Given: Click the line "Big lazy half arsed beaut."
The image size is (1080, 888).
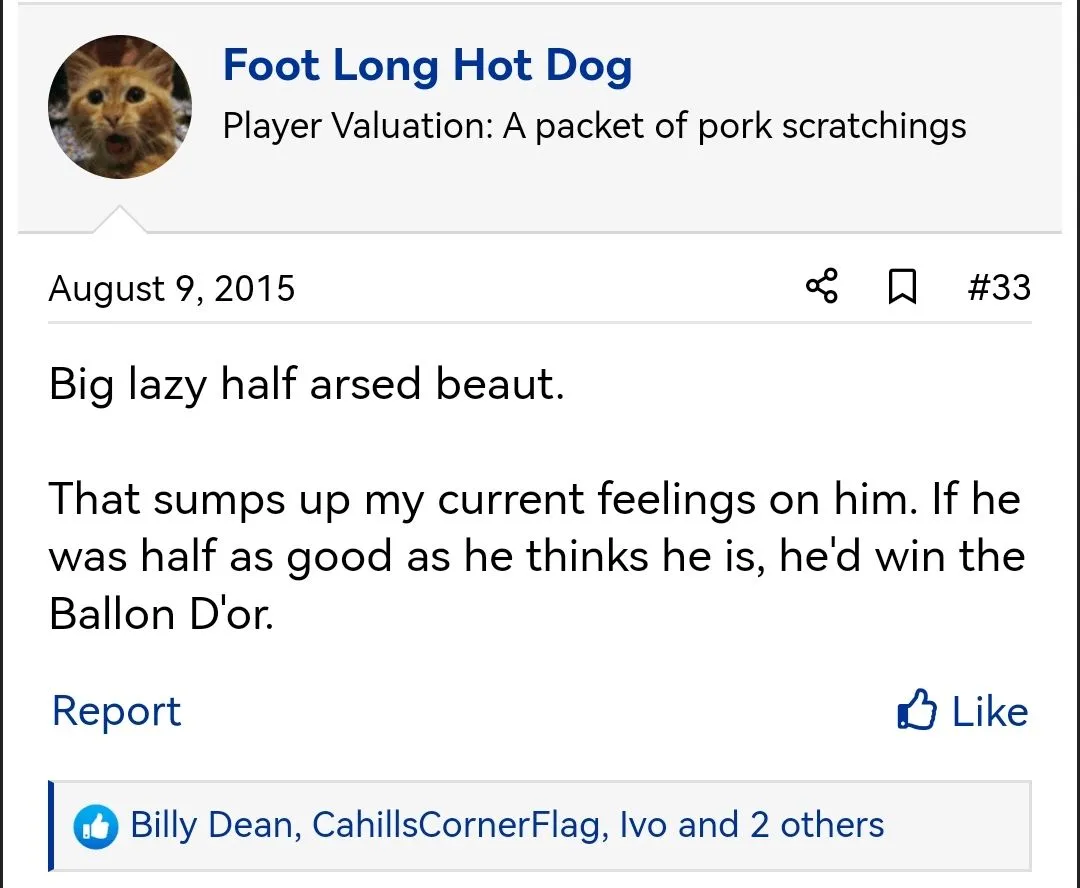Looking at the screenshot, I should [307, 385].
